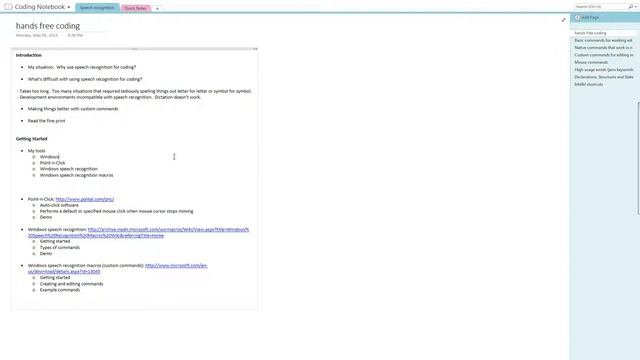
Task: Click 'Example commands' sub-bullet
Action: pyautogui.click(x=60, y=290)
